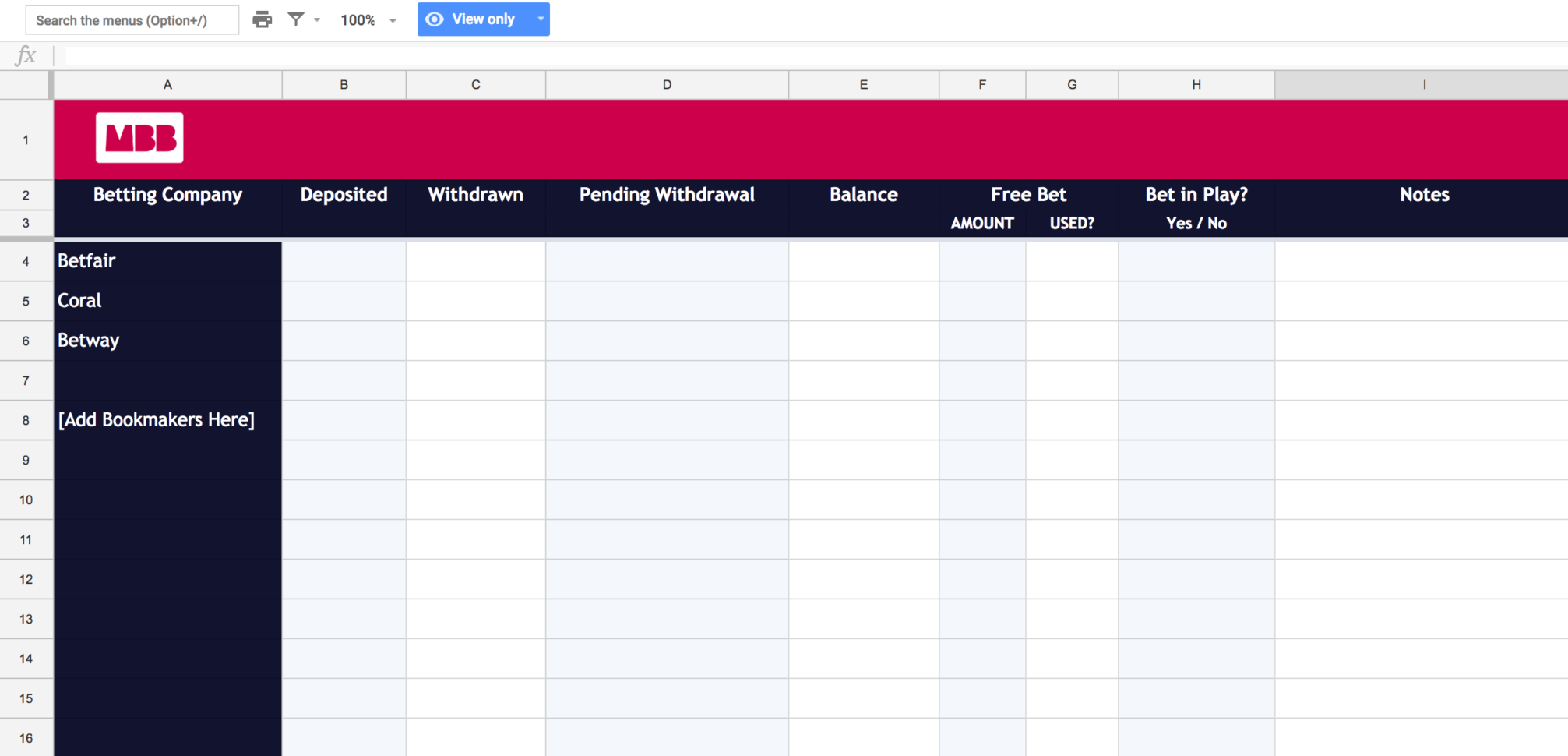The height and width of the screenshot is (756, 1568).
Task: Select the printer icon next to search field
Action: [x=262, y=19]
